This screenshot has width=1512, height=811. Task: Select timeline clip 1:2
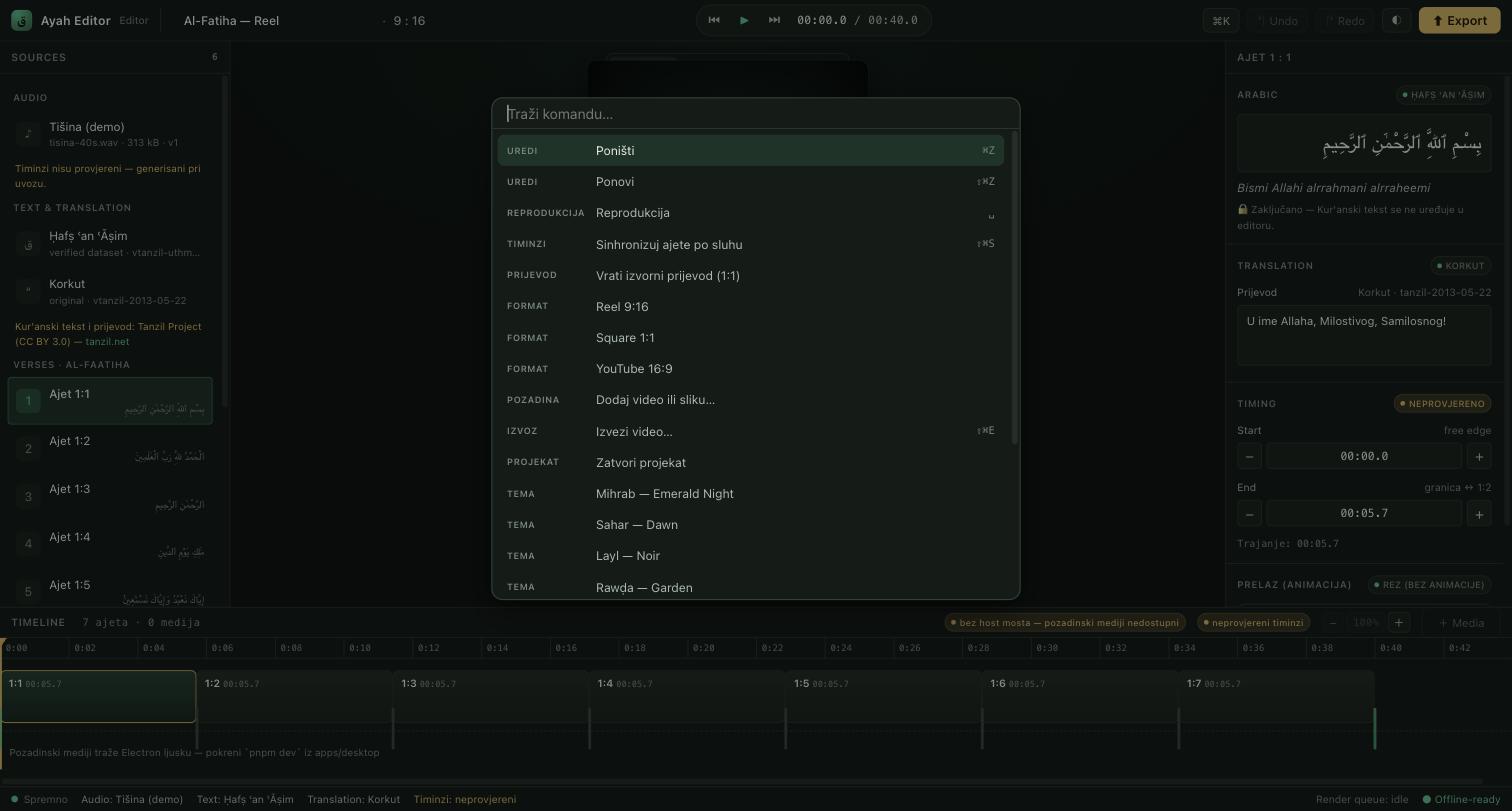(x=295, y=696)
